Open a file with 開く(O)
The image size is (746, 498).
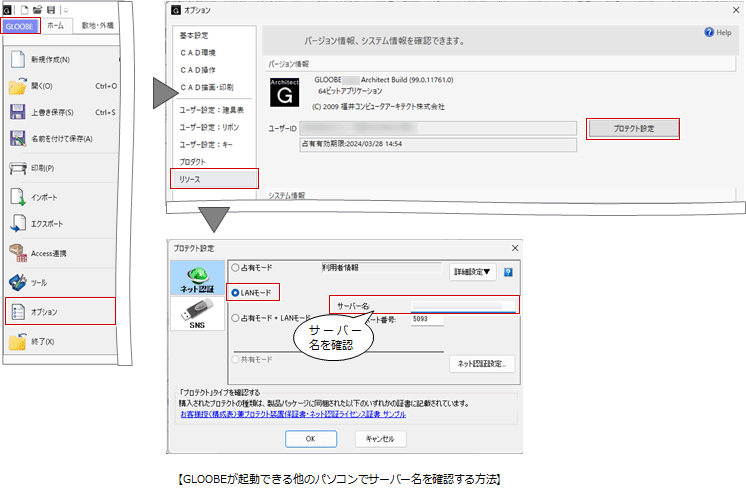tap(16, 86)
